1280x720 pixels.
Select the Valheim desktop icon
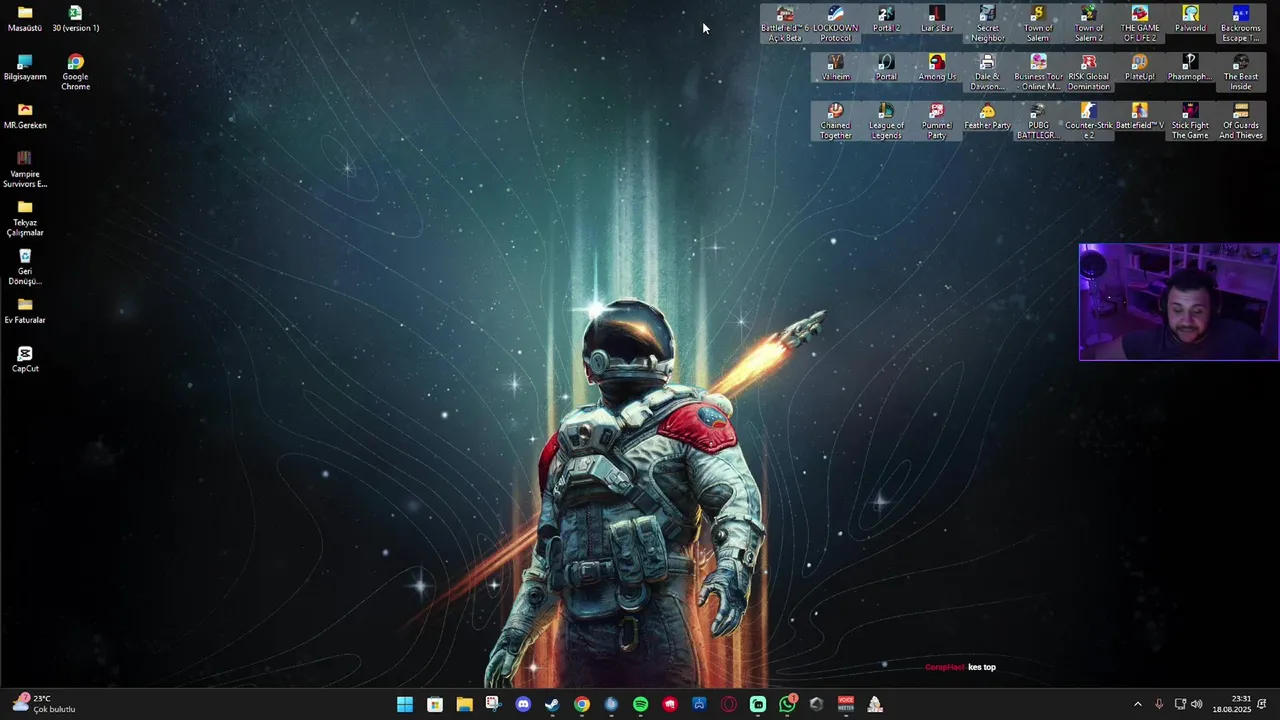pyautogui.click(x=836, y=68)
